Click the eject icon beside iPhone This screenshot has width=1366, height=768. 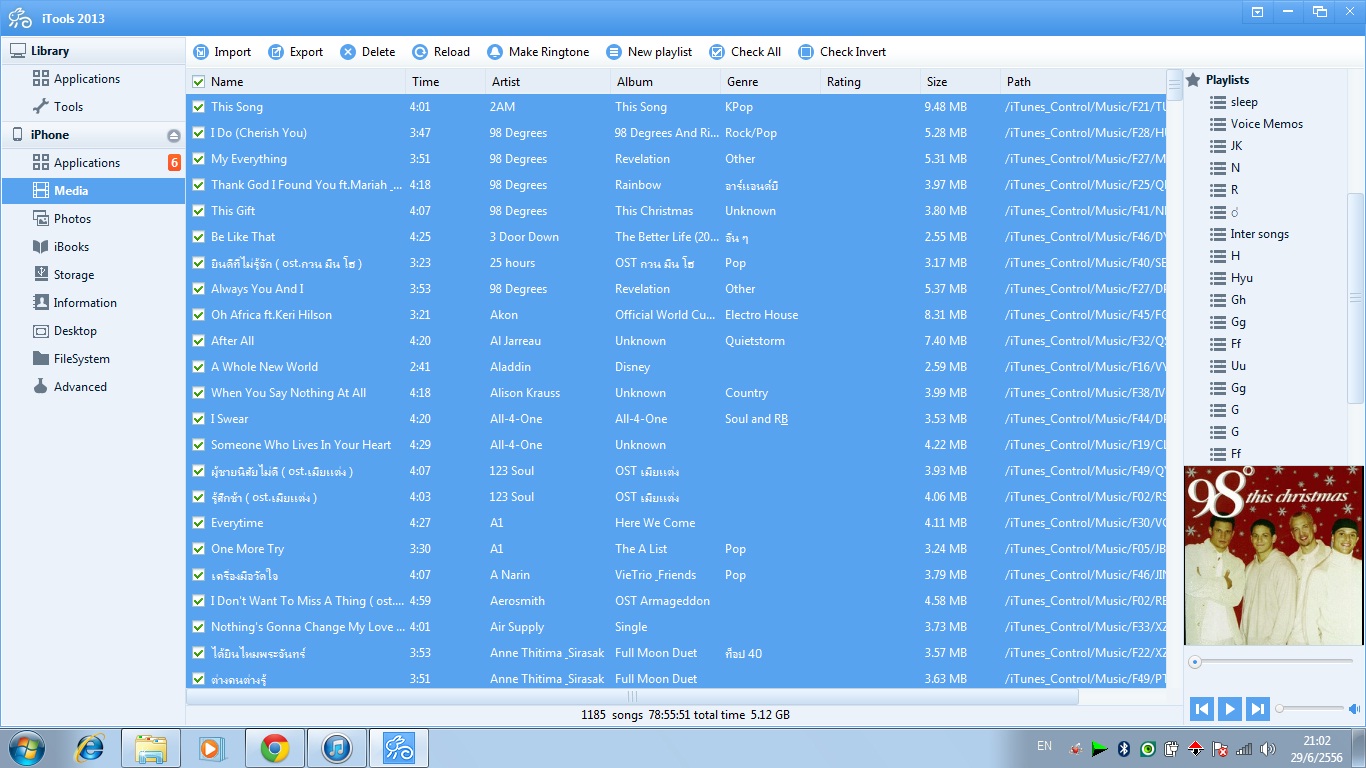(x=173, y=136)
